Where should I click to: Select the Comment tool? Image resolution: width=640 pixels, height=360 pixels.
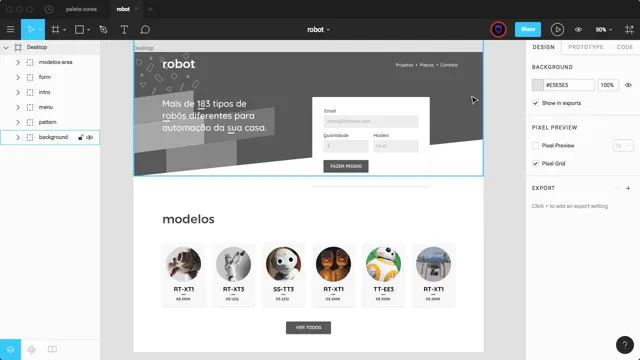(x=145, y=29)
